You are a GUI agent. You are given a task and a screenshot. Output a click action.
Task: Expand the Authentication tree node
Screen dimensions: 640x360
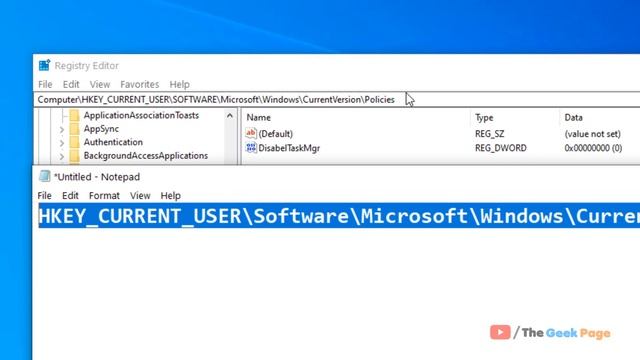[x=62, y=143]
